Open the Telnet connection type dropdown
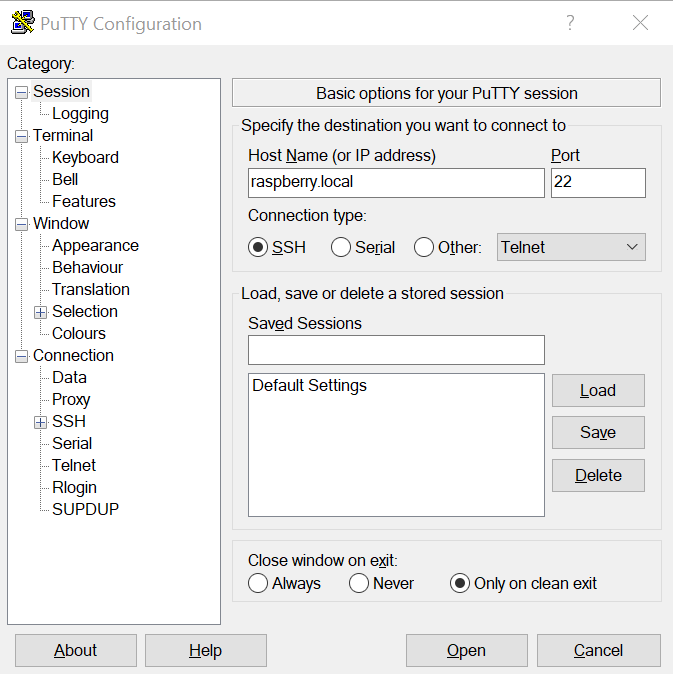The image size is (673, 674). 571,247
